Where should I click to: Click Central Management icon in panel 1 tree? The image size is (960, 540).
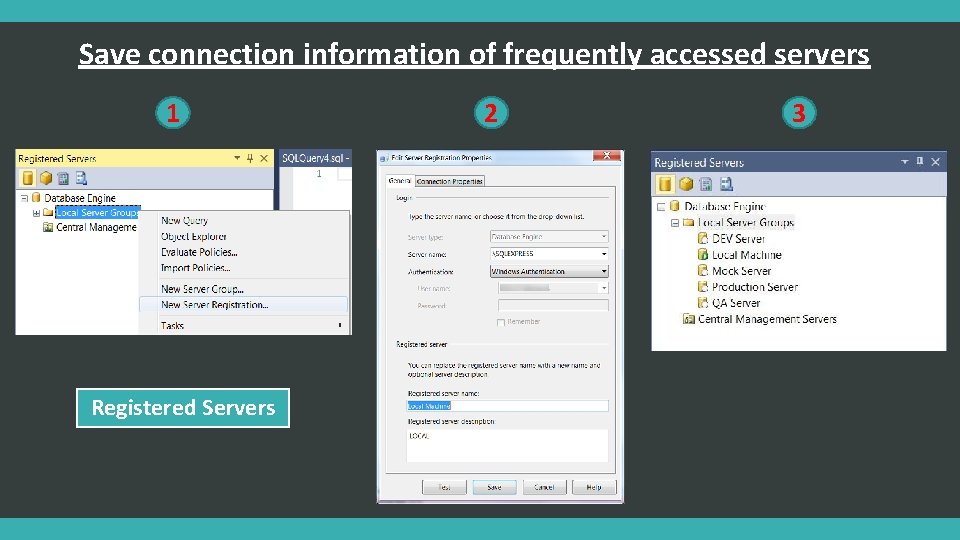pyautogui.click(x=48, y=227)
